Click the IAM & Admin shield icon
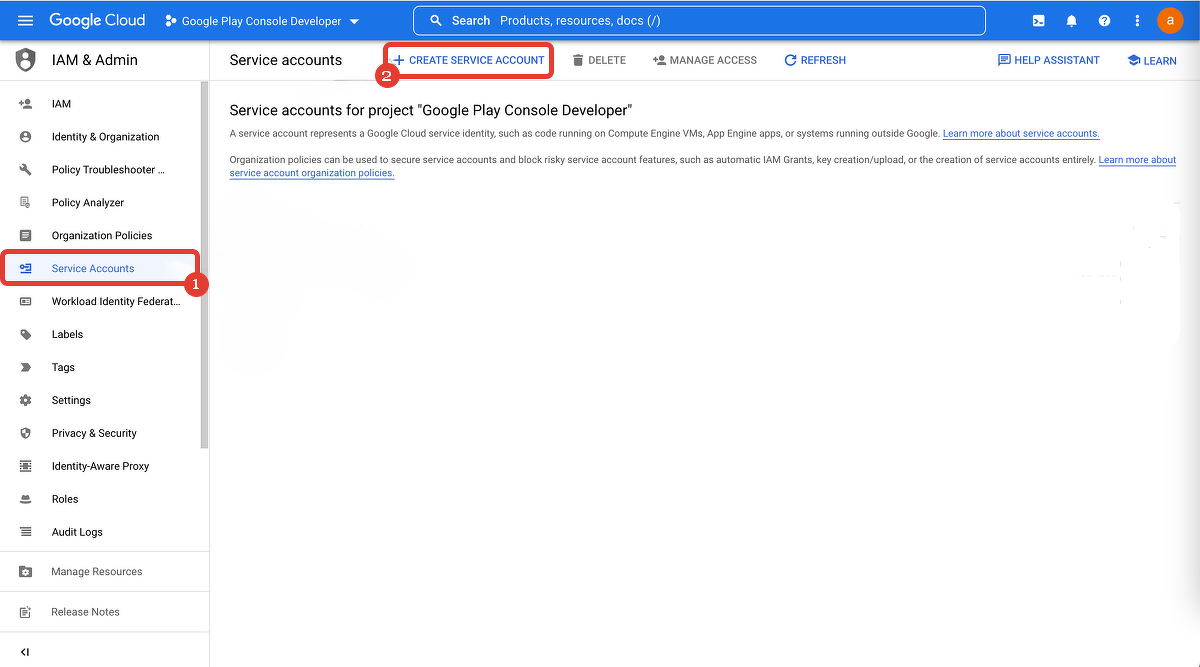Screen dimensions: 1200x667 pyautogui.click(x=26, y=60)
